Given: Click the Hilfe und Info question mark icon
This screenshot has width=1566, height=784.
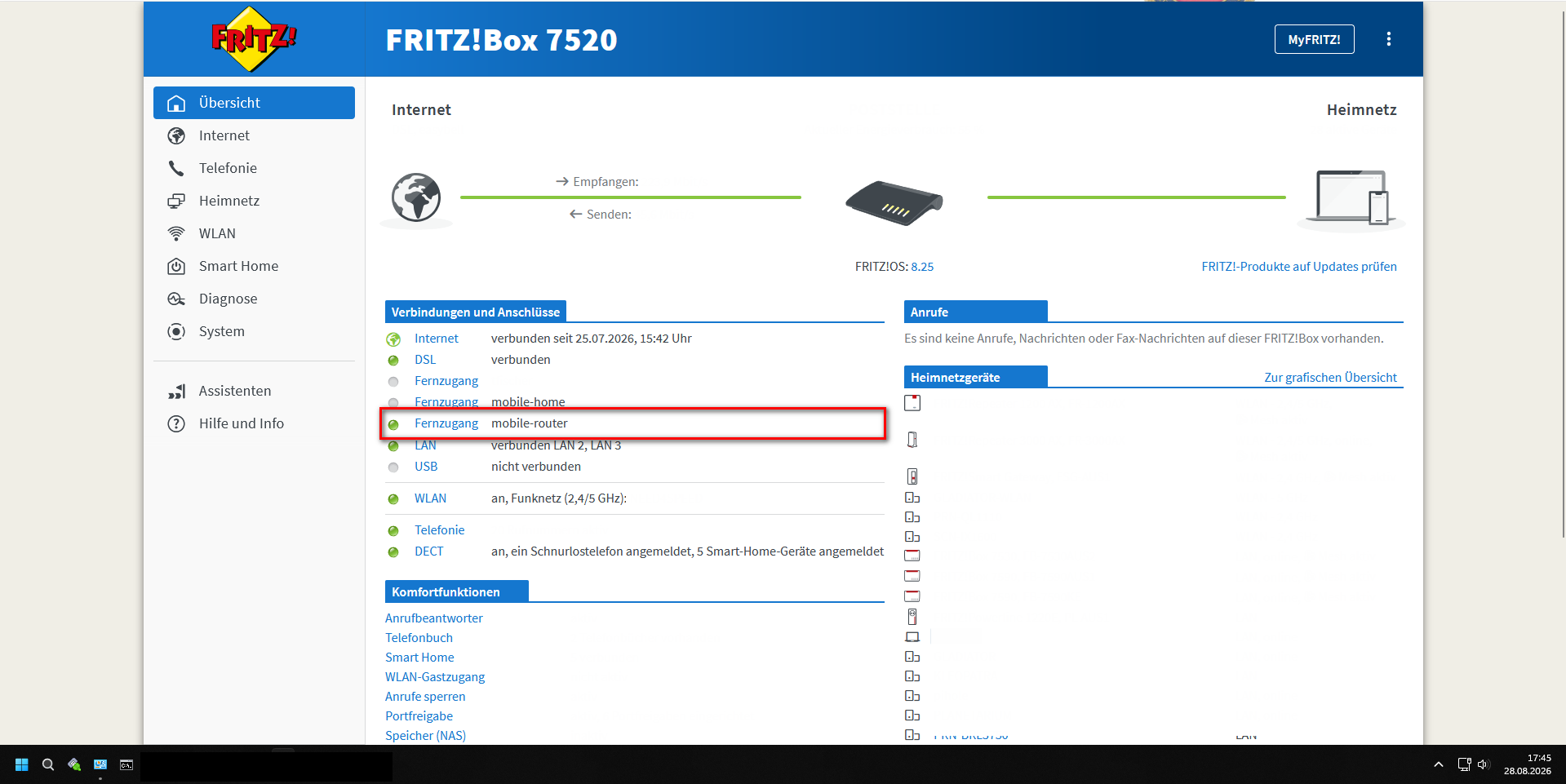Looking at the screenshot, I should (x=176, y=423).
